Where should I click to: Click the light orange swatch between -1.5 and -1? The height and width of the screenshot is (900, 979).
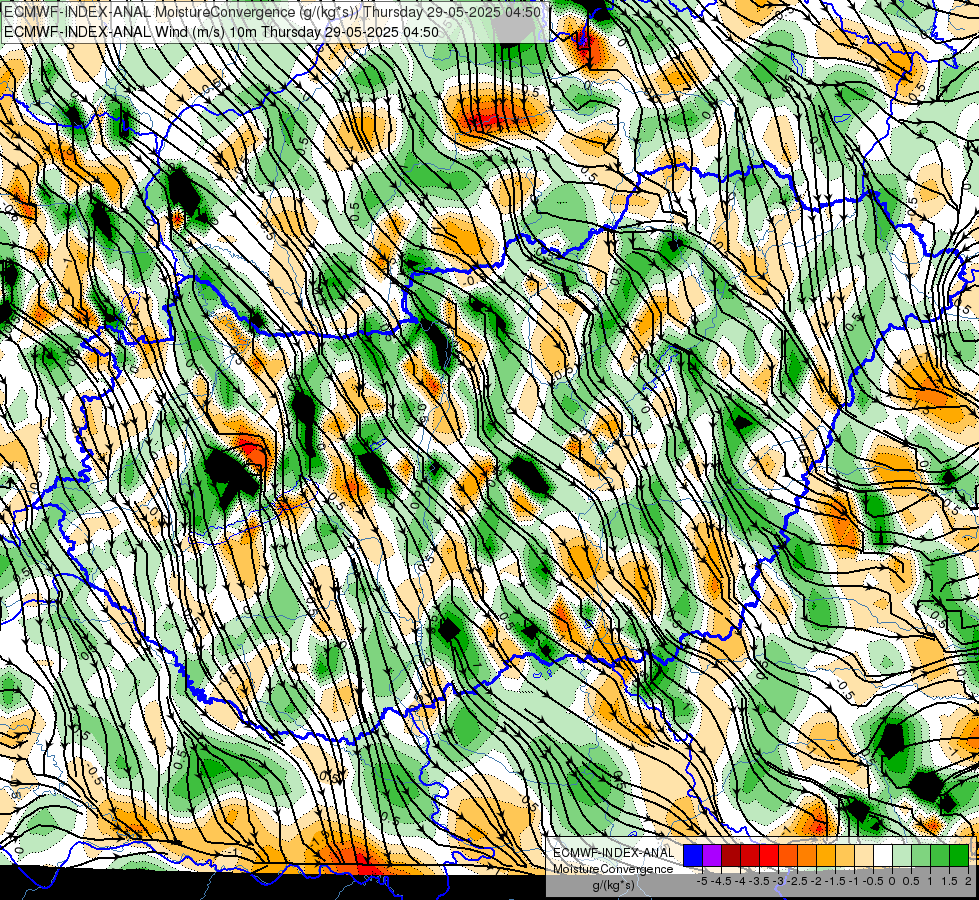pos(845,855)
